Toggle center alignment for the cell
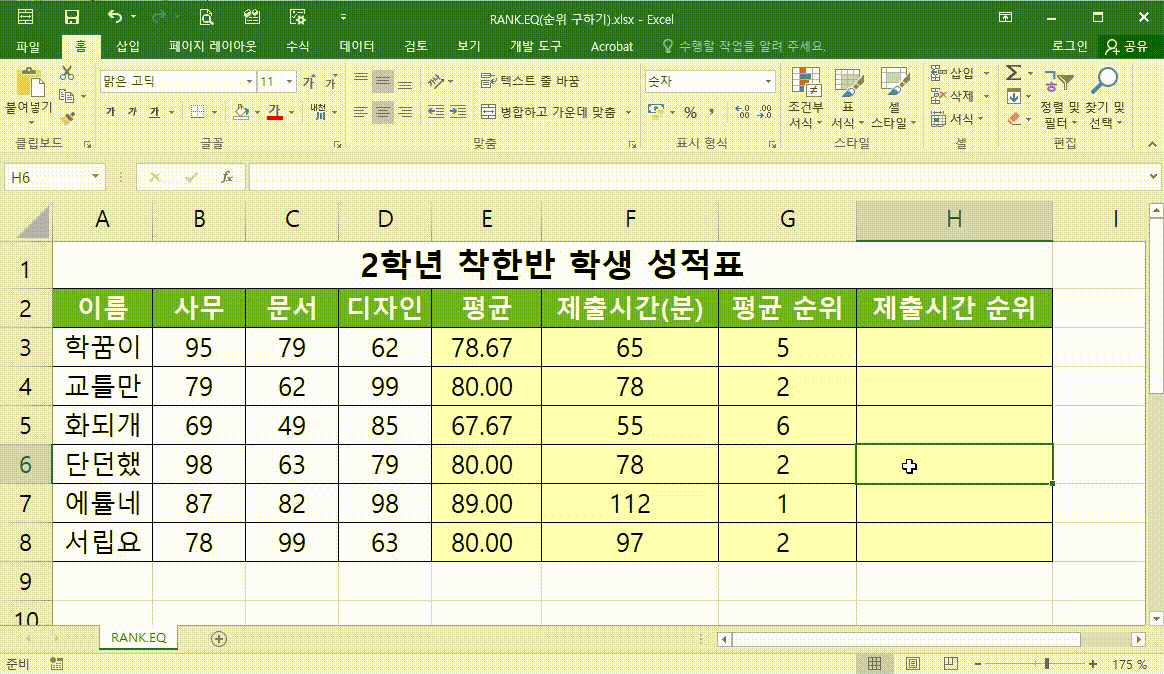Image resolution: width=1164 pixels, height=674 pixels. pyautogui.click(x=385, y=112)
